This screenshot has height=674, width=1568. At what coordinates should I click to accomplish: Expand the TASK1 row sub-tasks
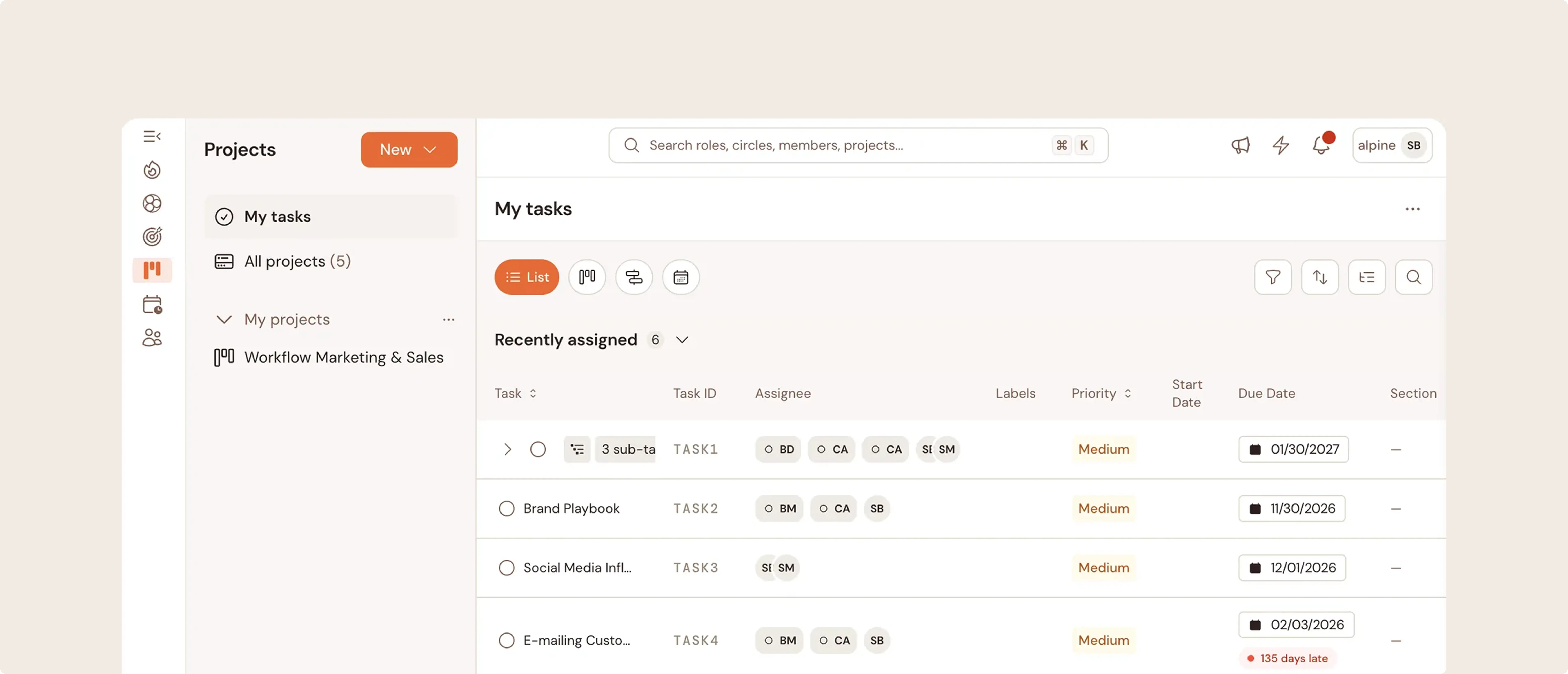pyautogui.click(x=508, y=449)
